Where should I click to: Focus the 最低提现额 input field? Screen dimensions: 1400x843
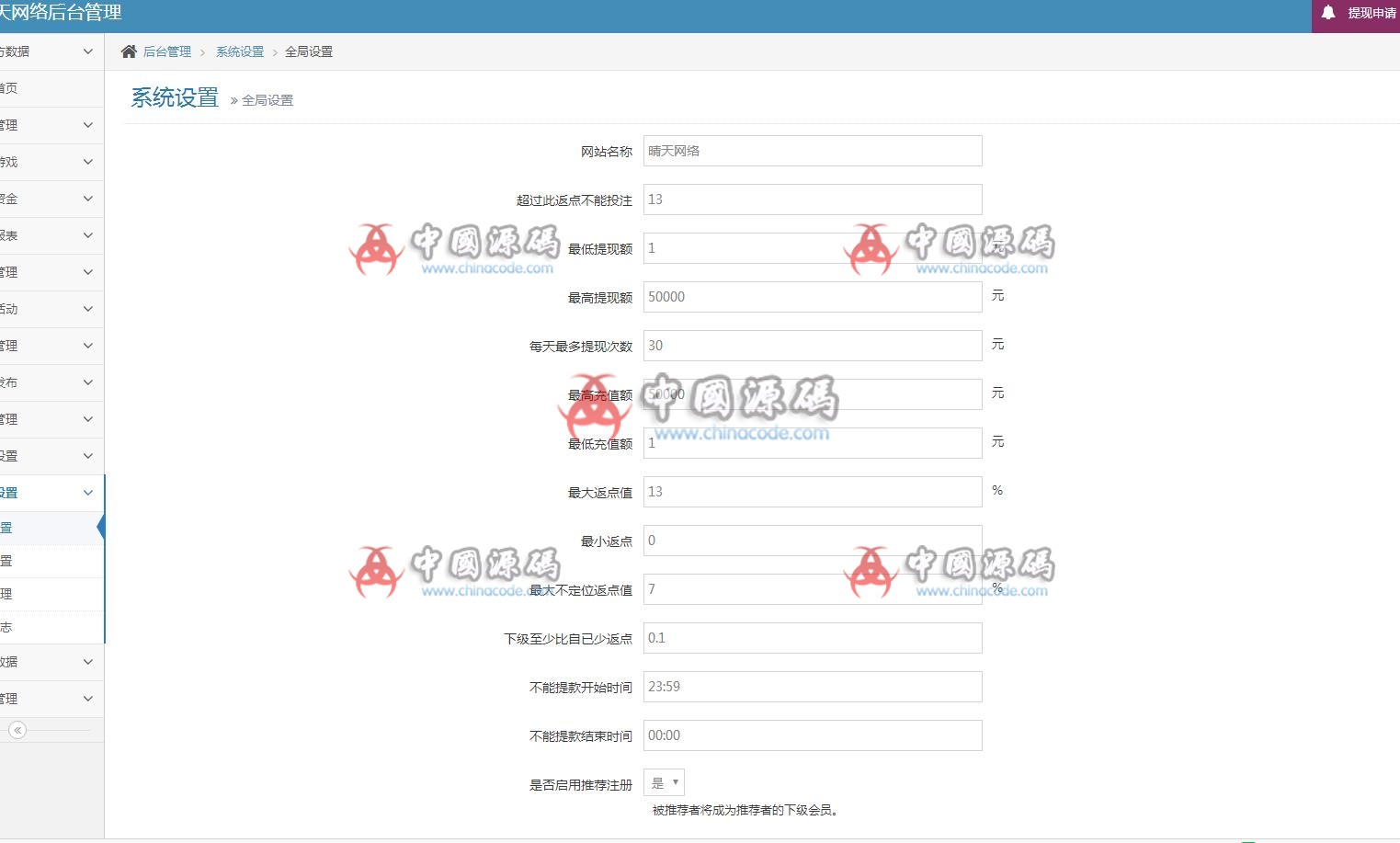tap(813, 248)
